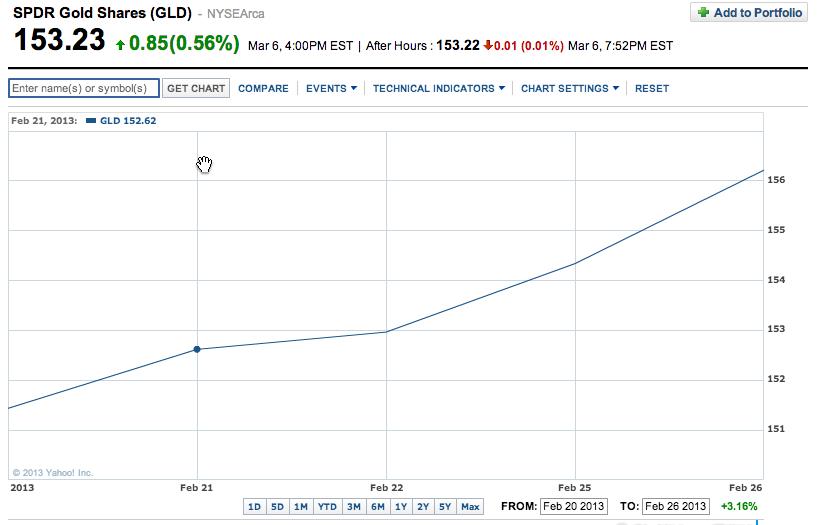This screenshot has width=821, height=525.
Task: Click the blue GLD legend color swatch
Action: [x=91, y=121]
